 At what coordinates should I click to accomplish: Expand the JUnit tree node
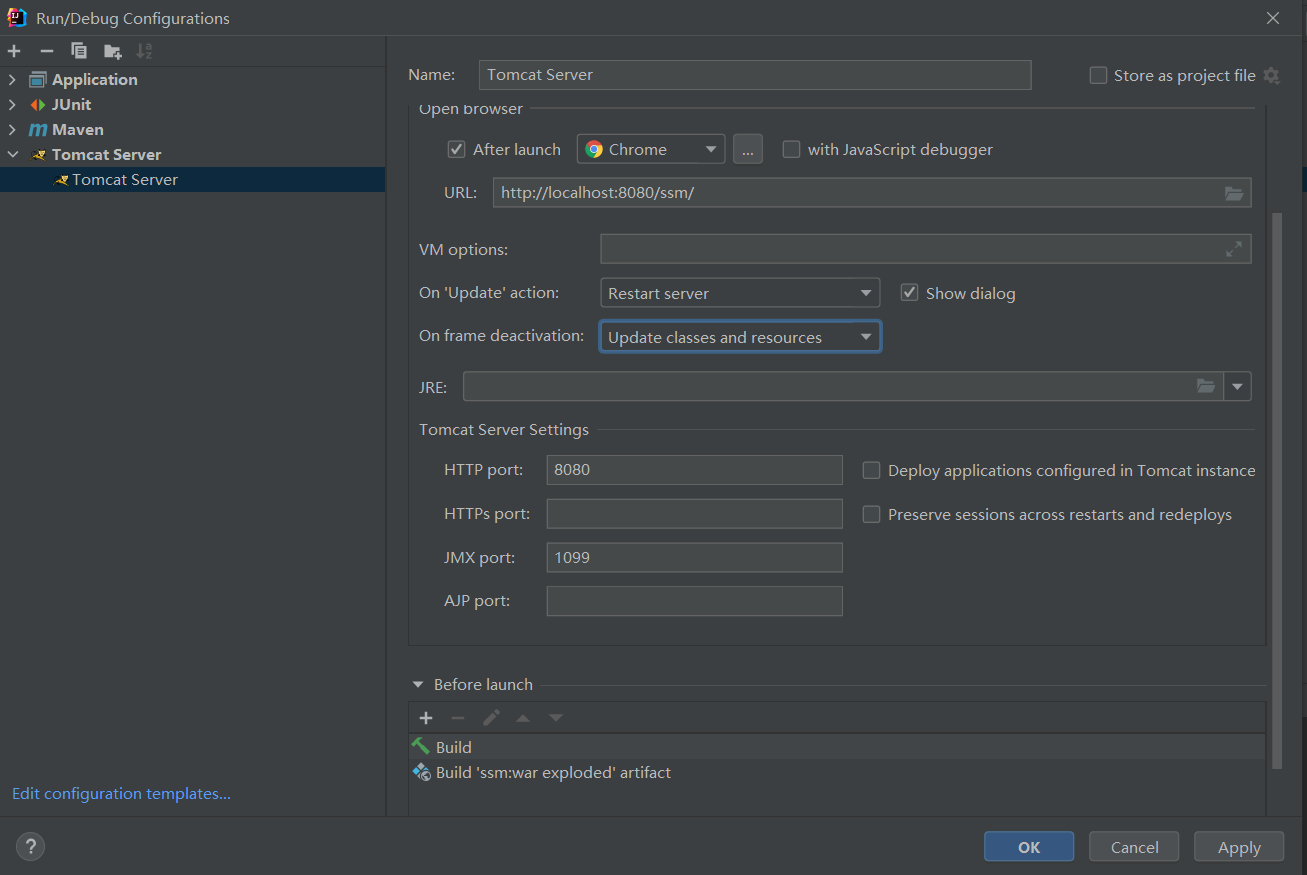tap(13, 105)
